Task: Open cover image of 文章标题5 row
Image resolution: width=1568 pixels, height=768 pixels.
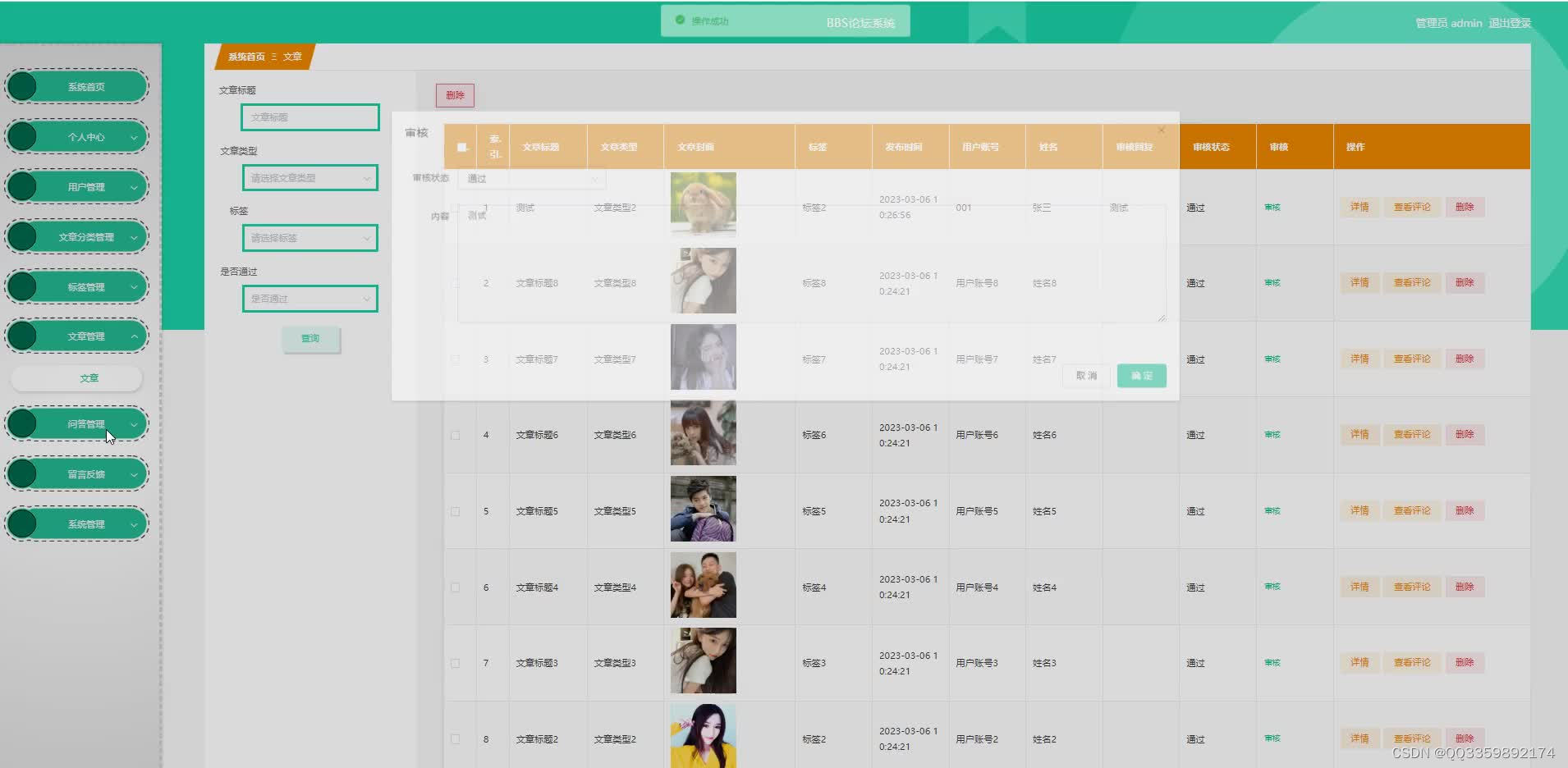Action: click(704, 509)
